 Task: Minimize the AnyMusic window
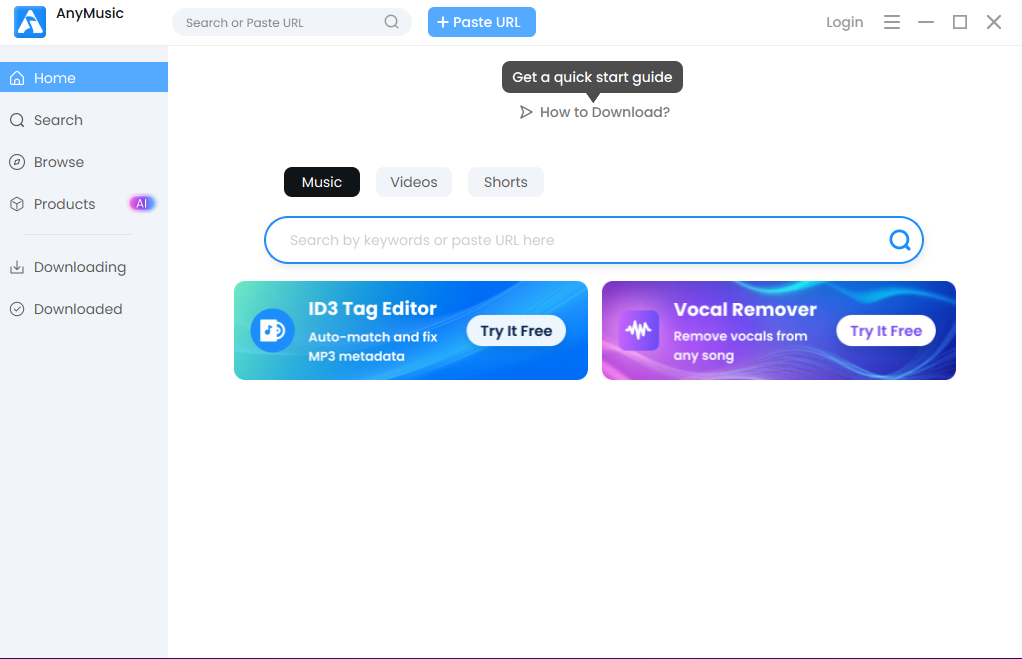pos(926,22)
